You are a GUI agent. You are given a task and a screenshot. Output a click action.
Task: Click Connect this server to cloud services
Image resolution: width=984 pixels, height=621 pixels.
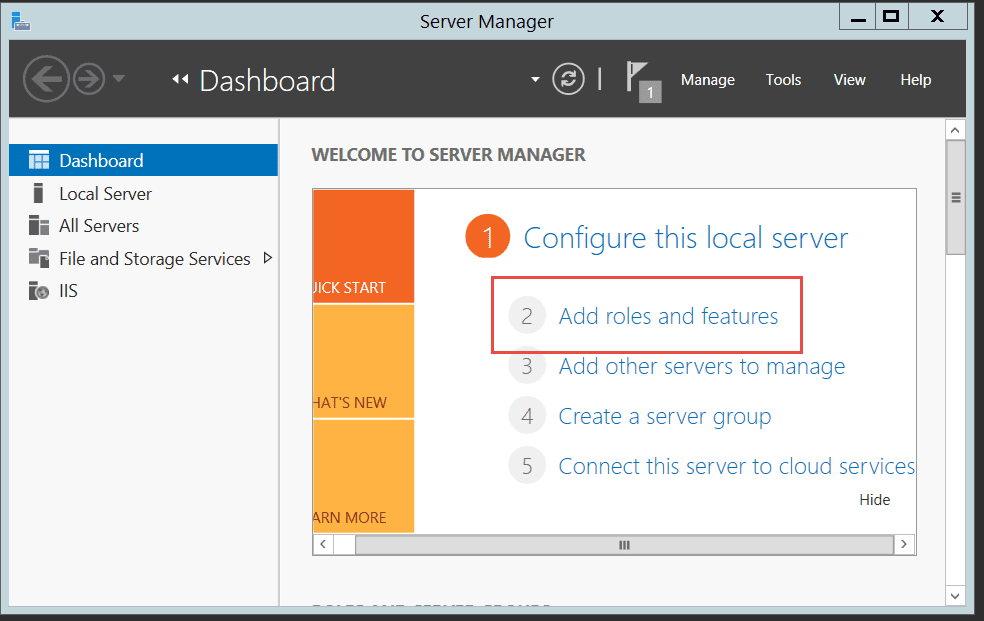pos(737,466)
